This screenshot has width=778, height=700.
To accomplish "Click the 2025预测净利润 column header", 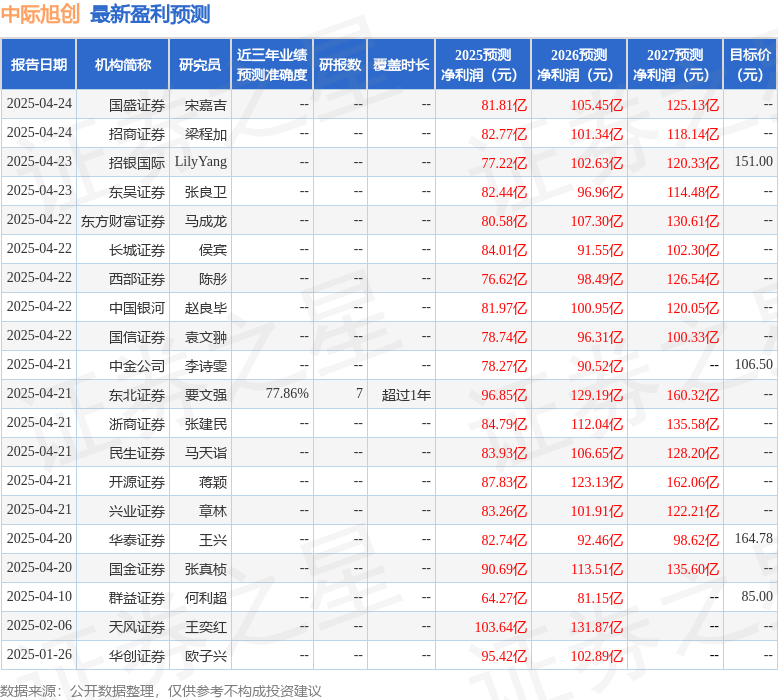I will pyautogui.click(x=483, y=64).
